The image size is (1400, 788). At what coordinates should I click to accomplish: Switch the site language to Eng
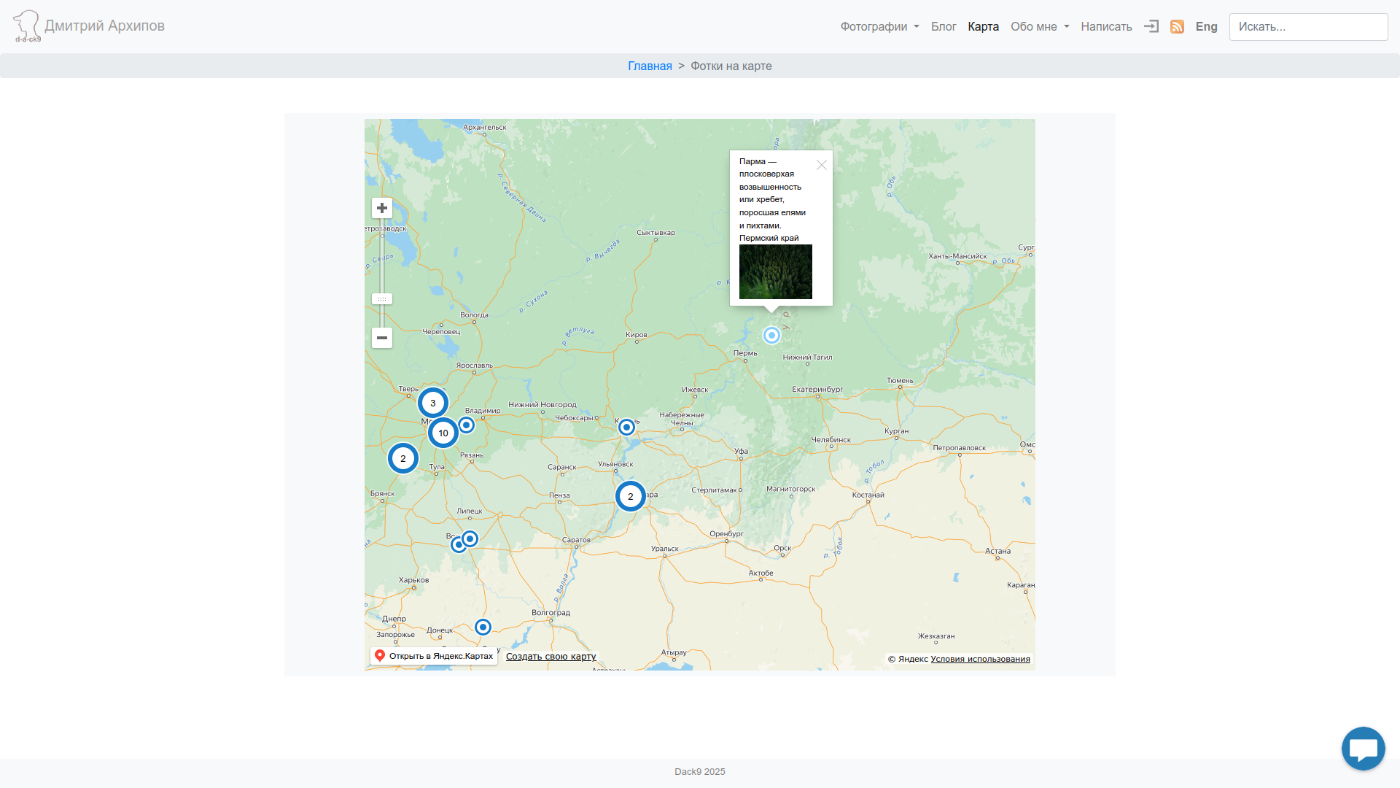point(1206,27)
